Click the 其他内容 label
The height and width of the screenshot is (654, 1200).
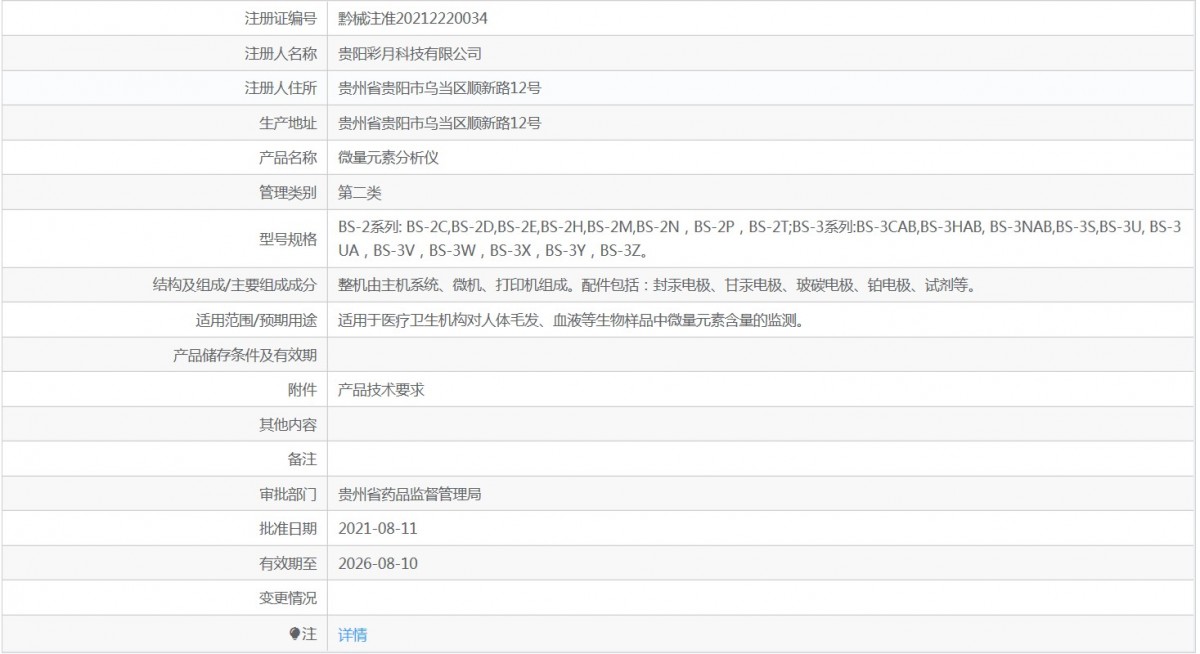point(288,425)
